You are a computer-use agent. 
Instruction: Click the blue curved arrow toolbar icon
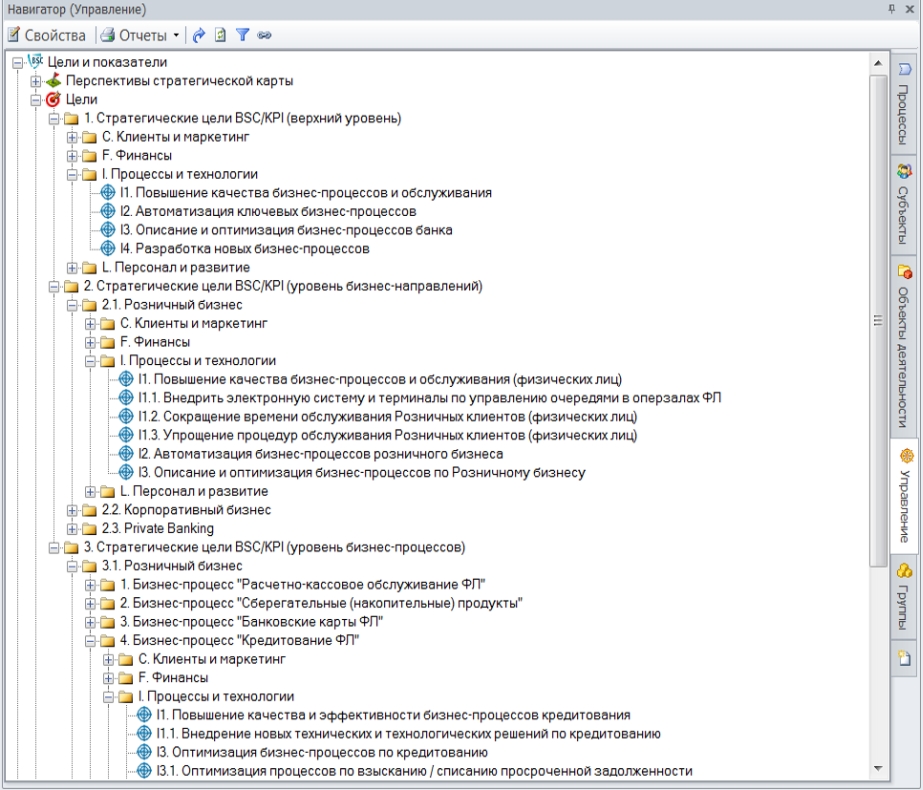(199, 35)
